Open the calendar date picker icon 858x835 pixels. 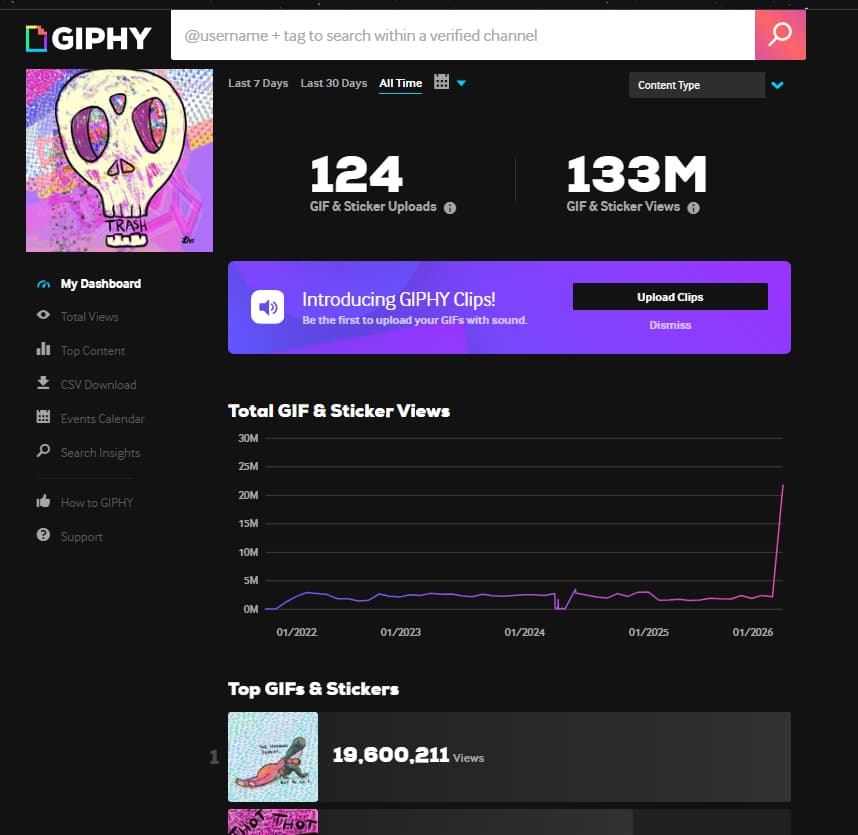click(442, 82)
